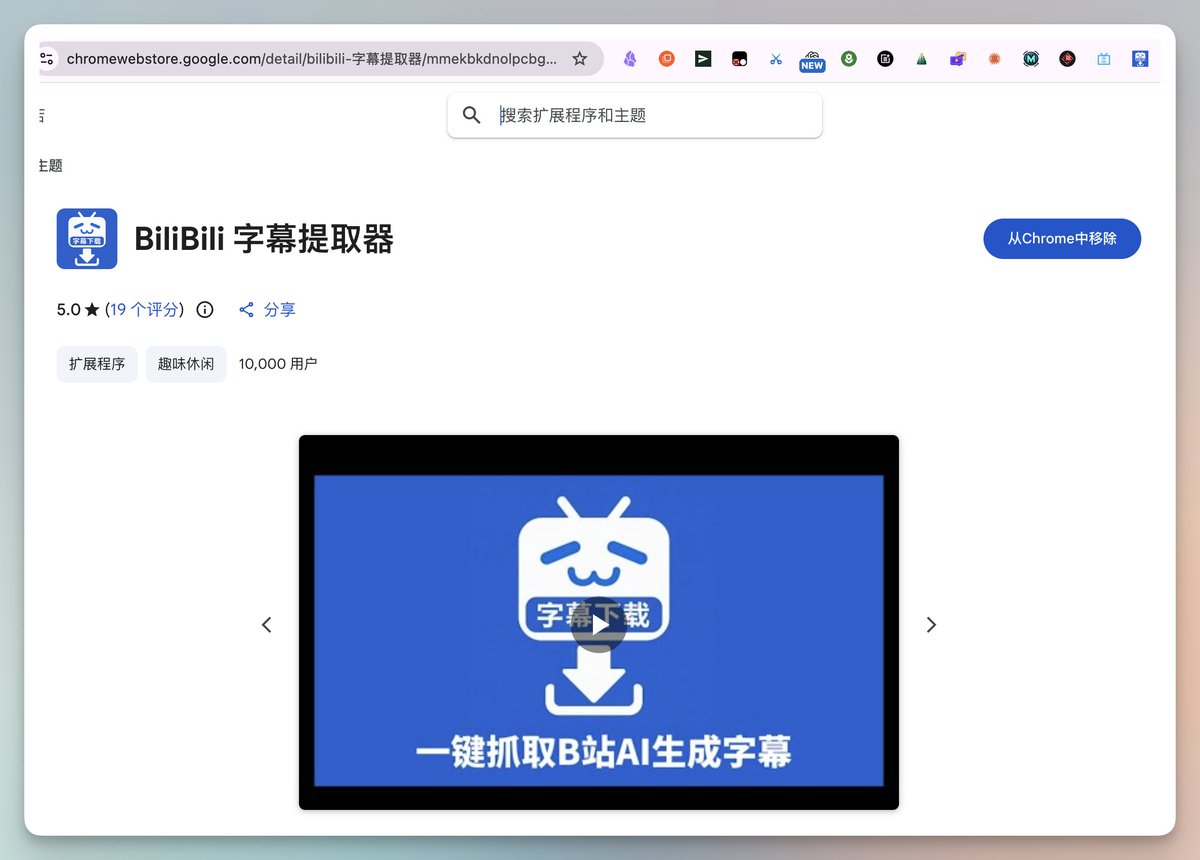The image size is (1200, 860).
Task: Click the URL in the address bar
Action: point(312,59)
